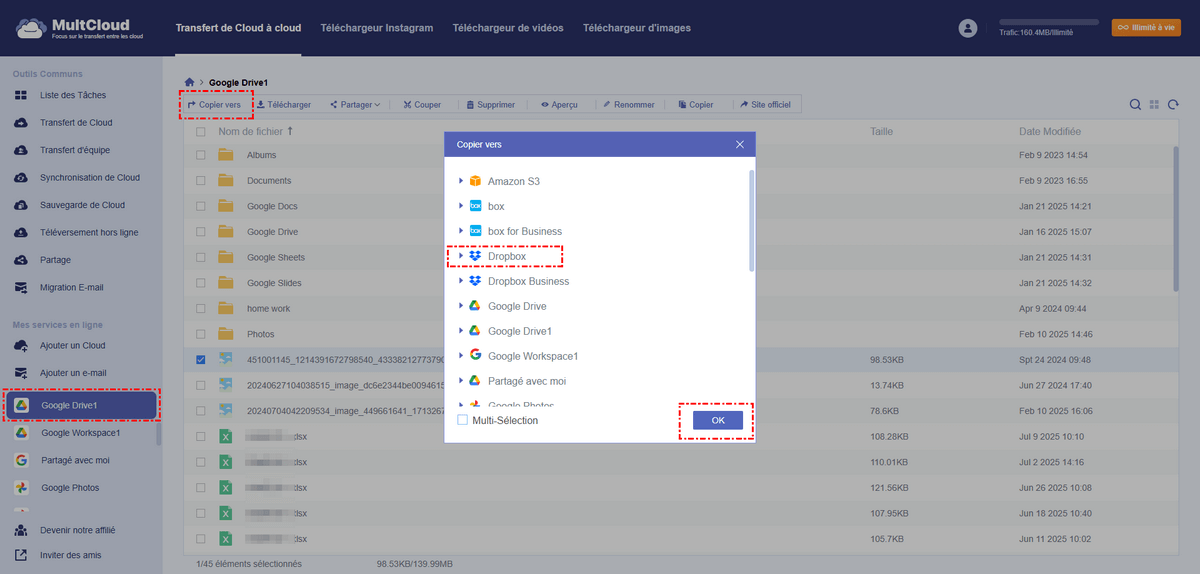Open Téléchargeur d'images tab
Screen dimensions: 1200x574
(637, 28)
